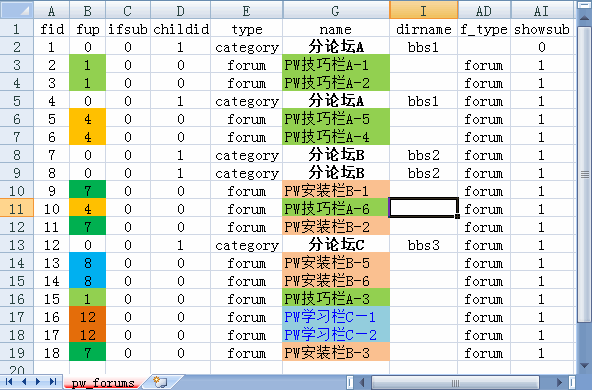Select cell 'PW安装栏B-2'
The height and width of the screenshot is (390, 592).
coord(336,227)
